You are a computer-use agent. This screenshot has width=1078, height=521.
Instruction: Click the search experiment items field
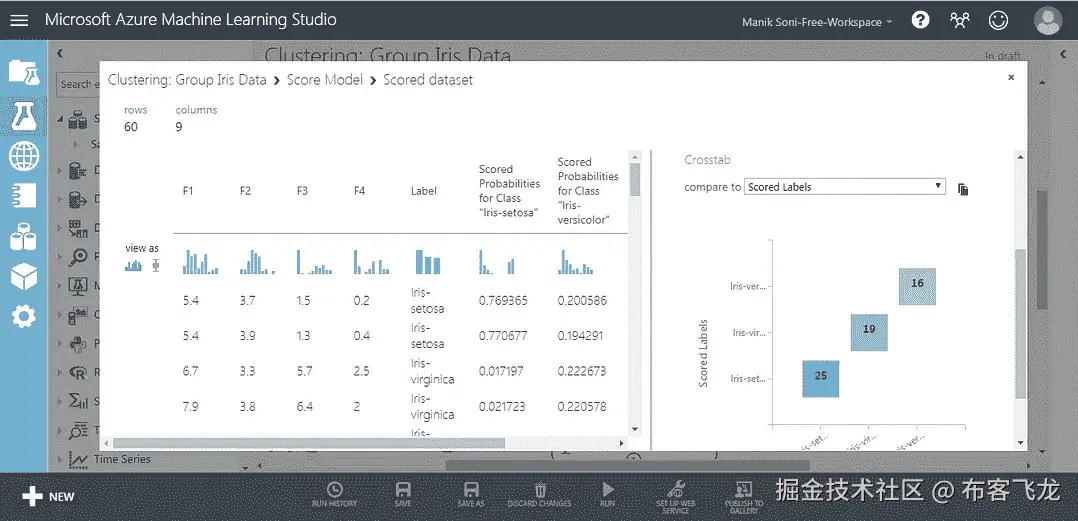77,84
